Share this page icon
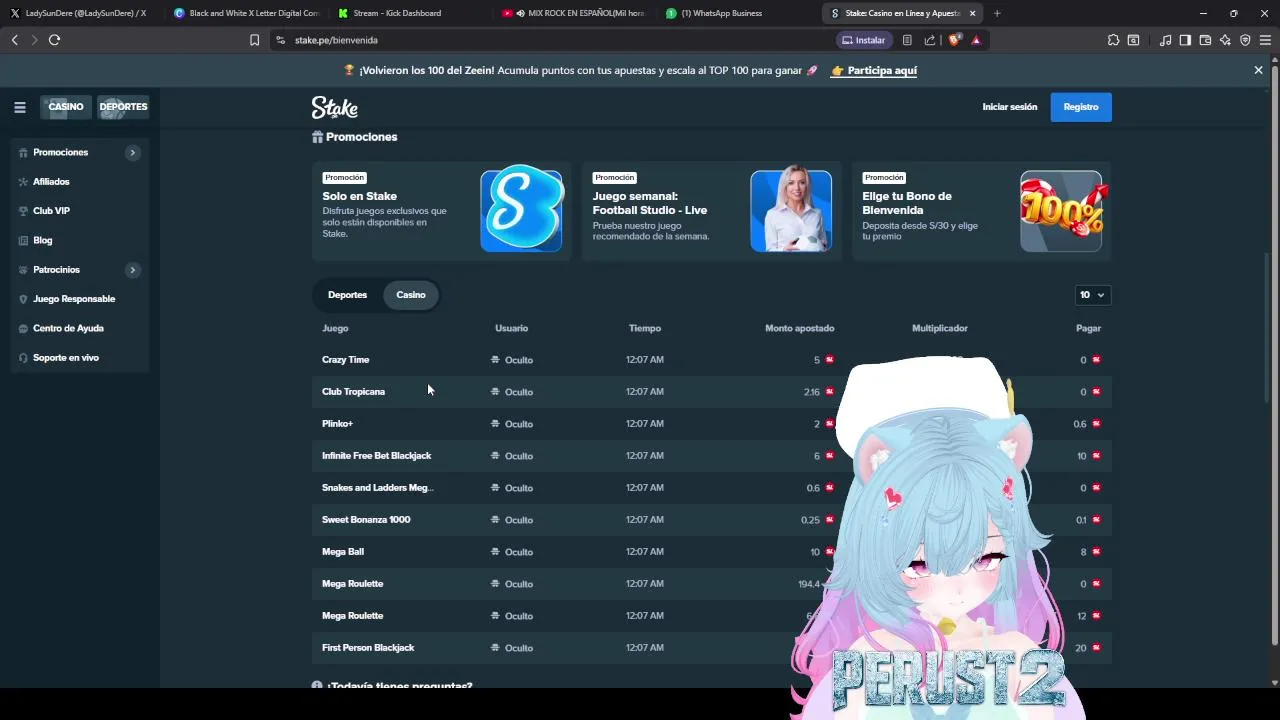Image resolution: width=1280 pixels, height=720 pixels. click(x=930, y=40)
